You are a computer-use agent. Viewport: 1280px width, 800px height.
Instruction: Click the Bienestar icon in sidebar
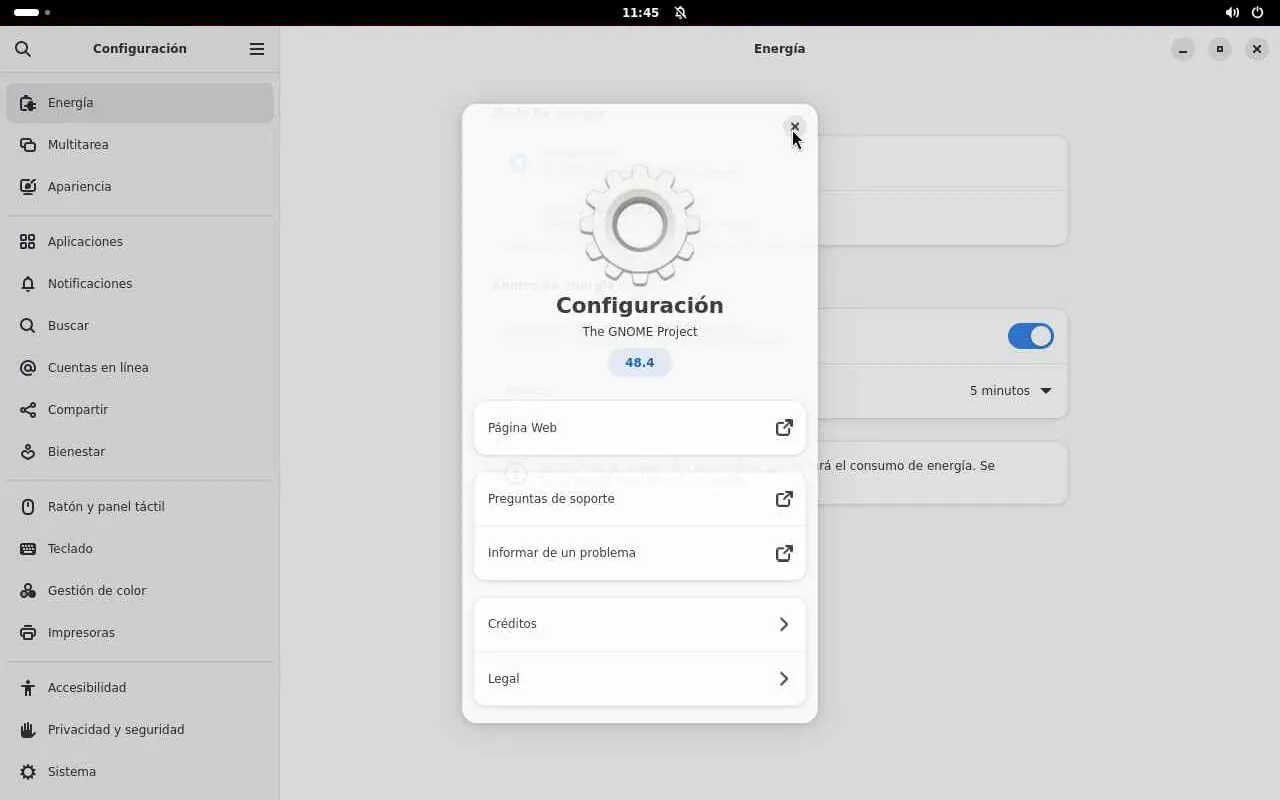click(28, 452)
